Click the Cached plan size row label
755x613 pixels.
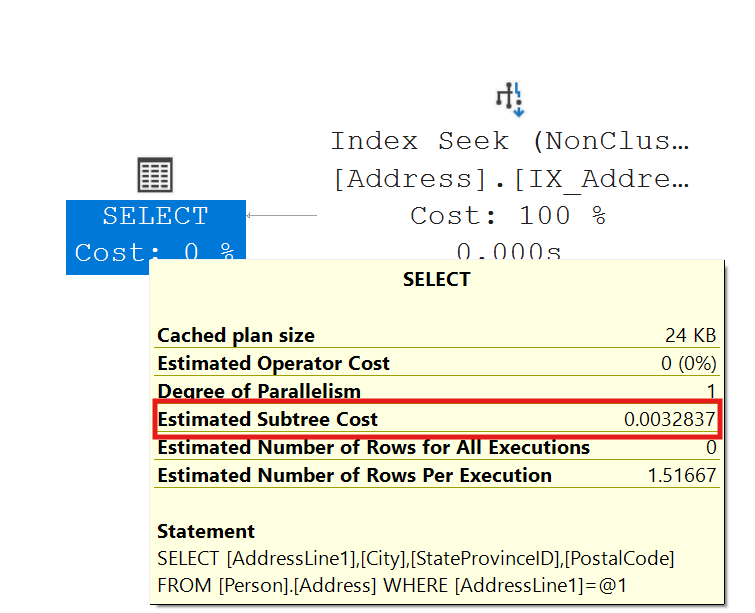click(x=236, y=336)
